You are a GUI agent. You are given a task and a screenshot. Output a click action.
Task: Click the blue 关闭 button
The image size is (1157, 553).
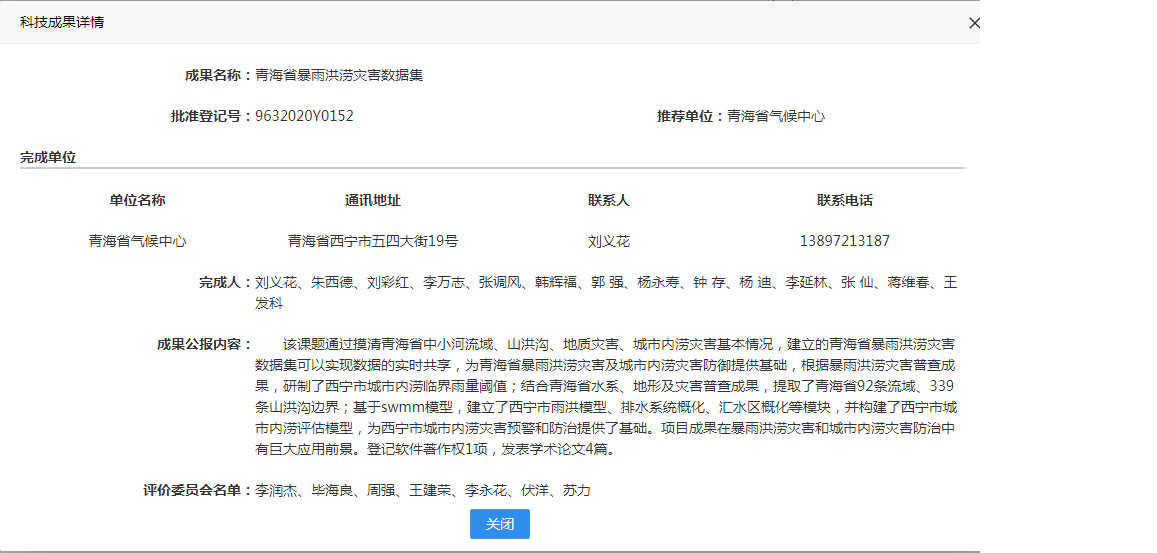(499, 524)
